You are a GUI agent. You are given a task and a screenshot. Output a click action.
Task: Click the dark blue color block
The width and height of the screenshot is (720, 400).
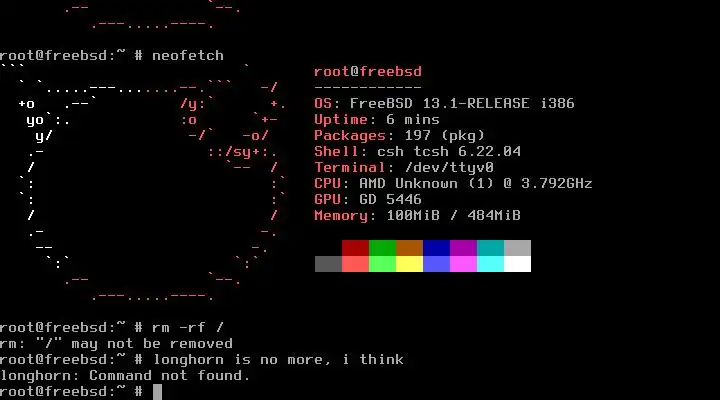click(436, 248)
